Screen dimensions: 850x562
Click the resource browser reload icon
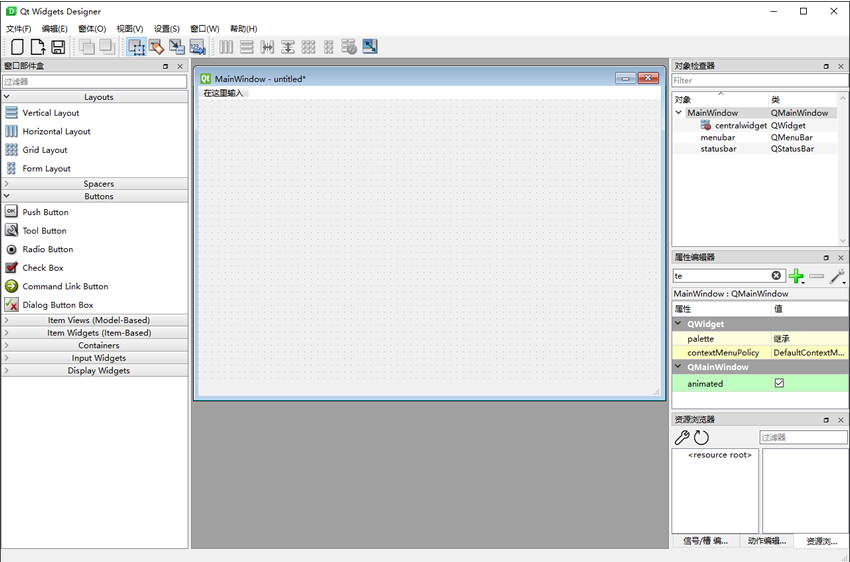701,437
